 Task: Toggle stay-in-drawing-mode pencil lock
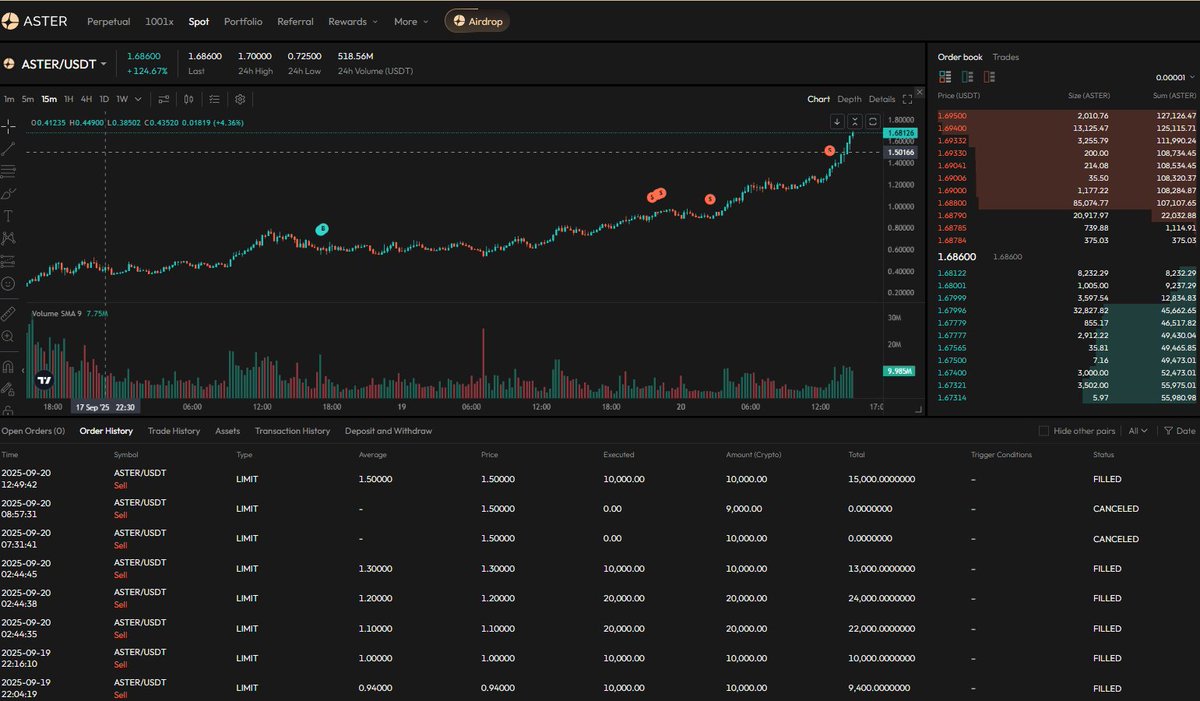click(x=9, y=389)
